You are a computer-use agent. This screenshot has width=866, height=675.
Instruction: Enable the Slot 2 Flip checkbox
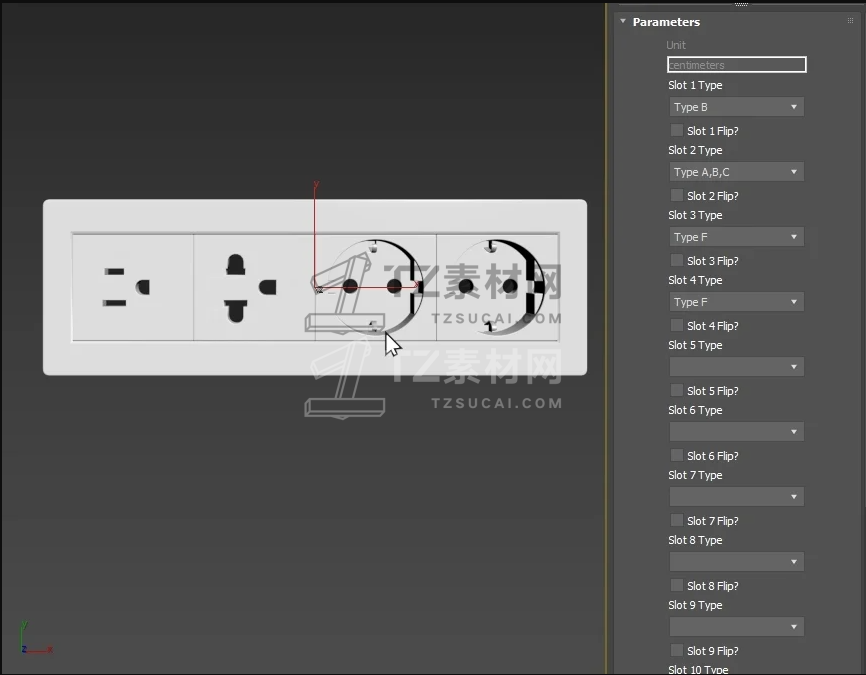coord(677,196)
